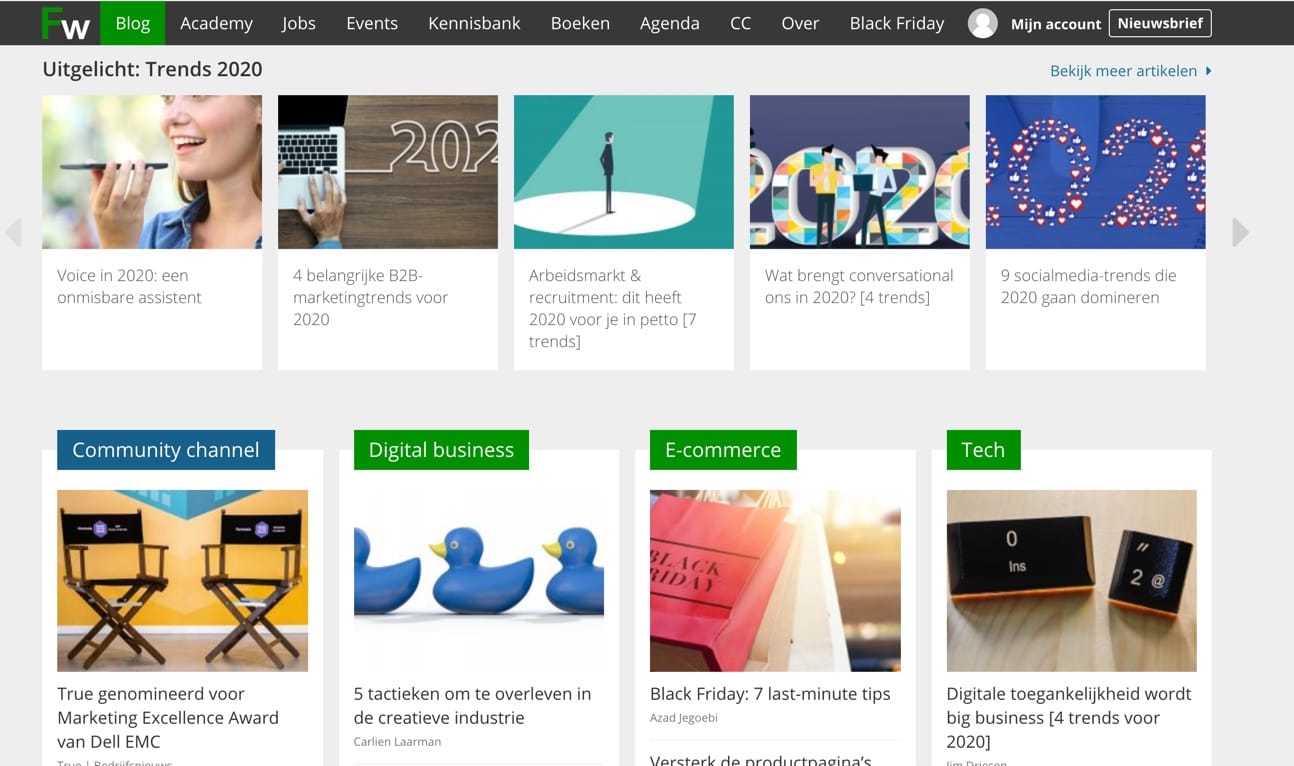Open 'Black Friday: 7 last-minute tips' article

(770, 694)
